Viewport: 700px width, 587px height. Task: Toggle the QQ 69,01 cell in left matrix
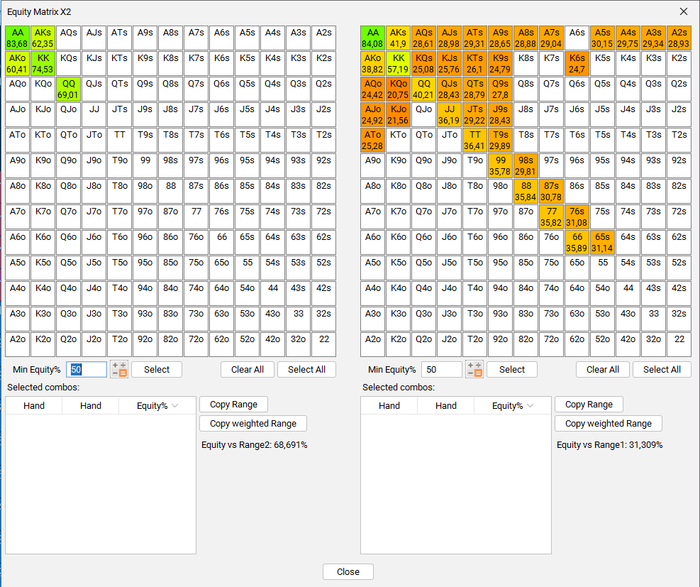pyautogui.click(x=68, y=89)
